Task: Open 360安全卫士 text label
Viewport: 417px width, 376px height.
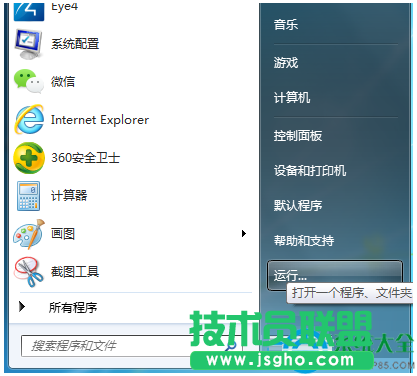Action: [85, 158]
